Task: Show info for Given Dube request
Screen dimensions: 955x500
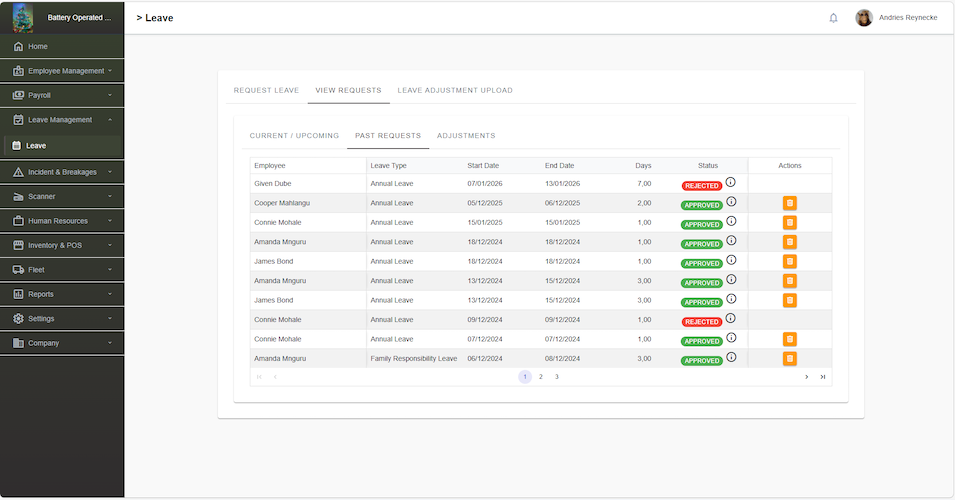Action: click(x=731, y=182)
